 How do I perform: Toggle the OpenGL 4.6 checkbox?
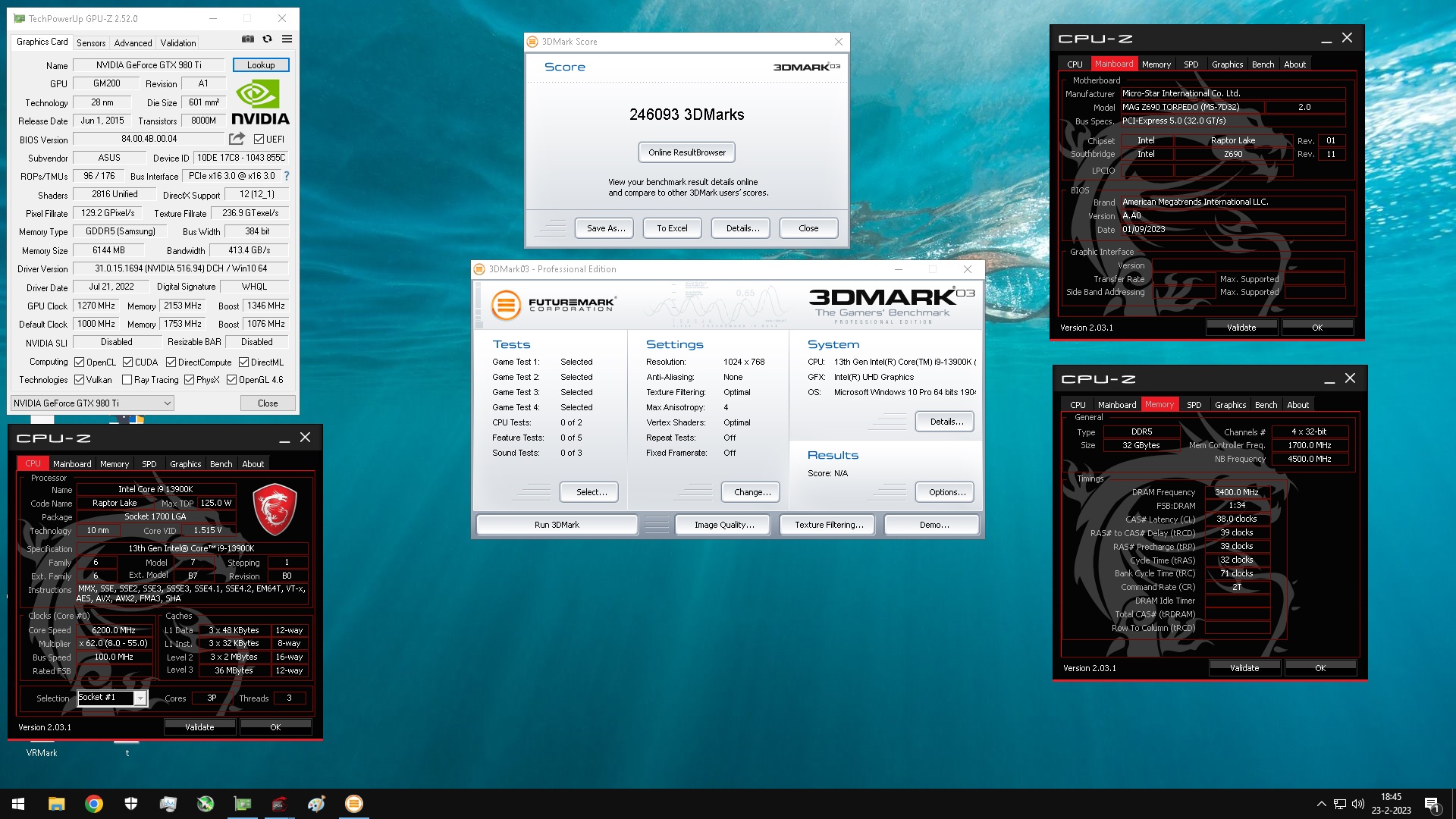point(231,380)
